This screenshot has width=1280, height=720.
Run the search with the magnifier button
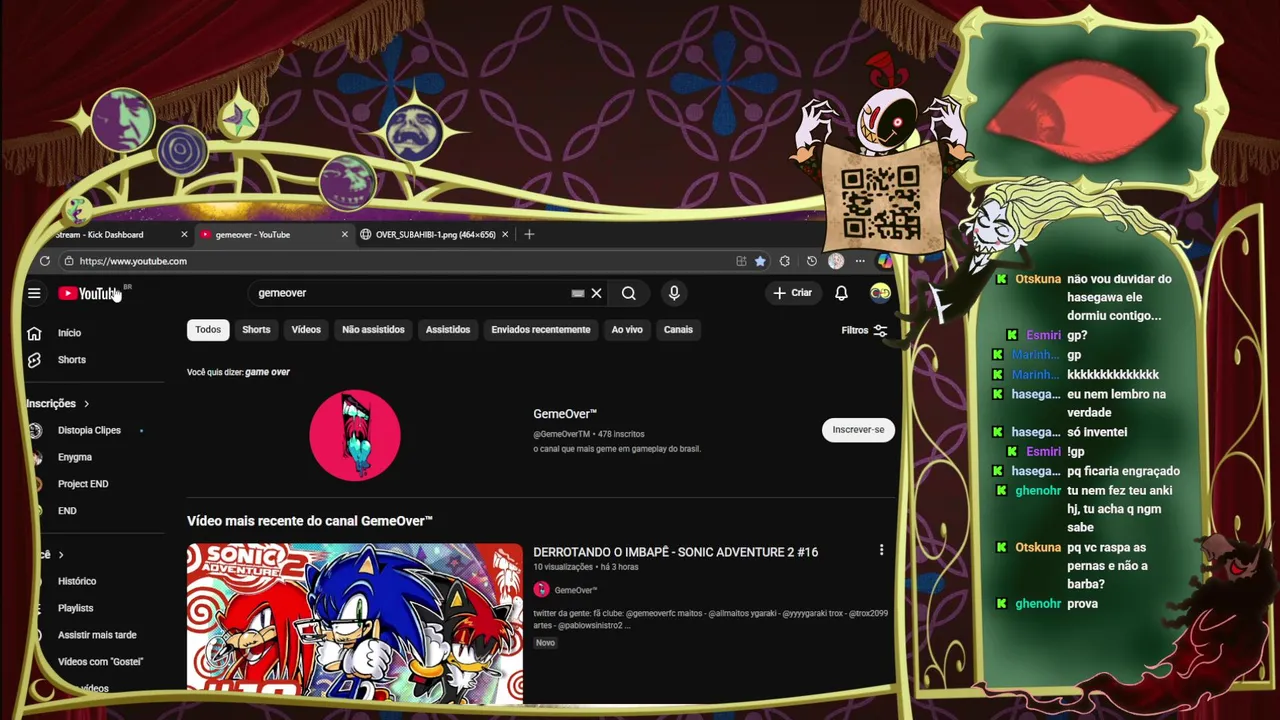click(x=628, y=293)
